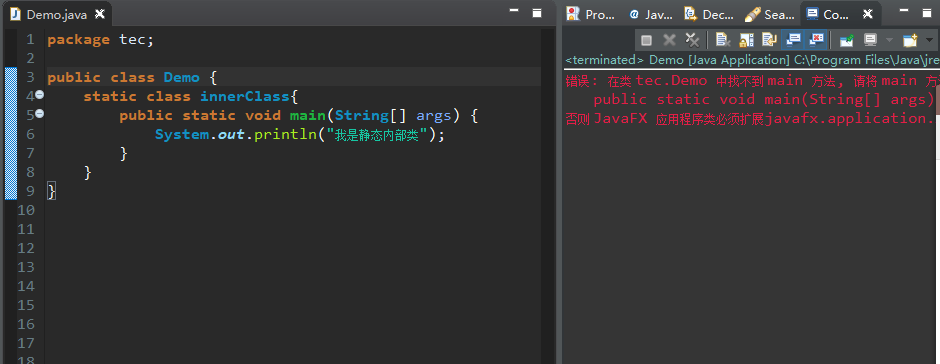Click 'innerClass' identifier on line 4

[x=245, y=97]
